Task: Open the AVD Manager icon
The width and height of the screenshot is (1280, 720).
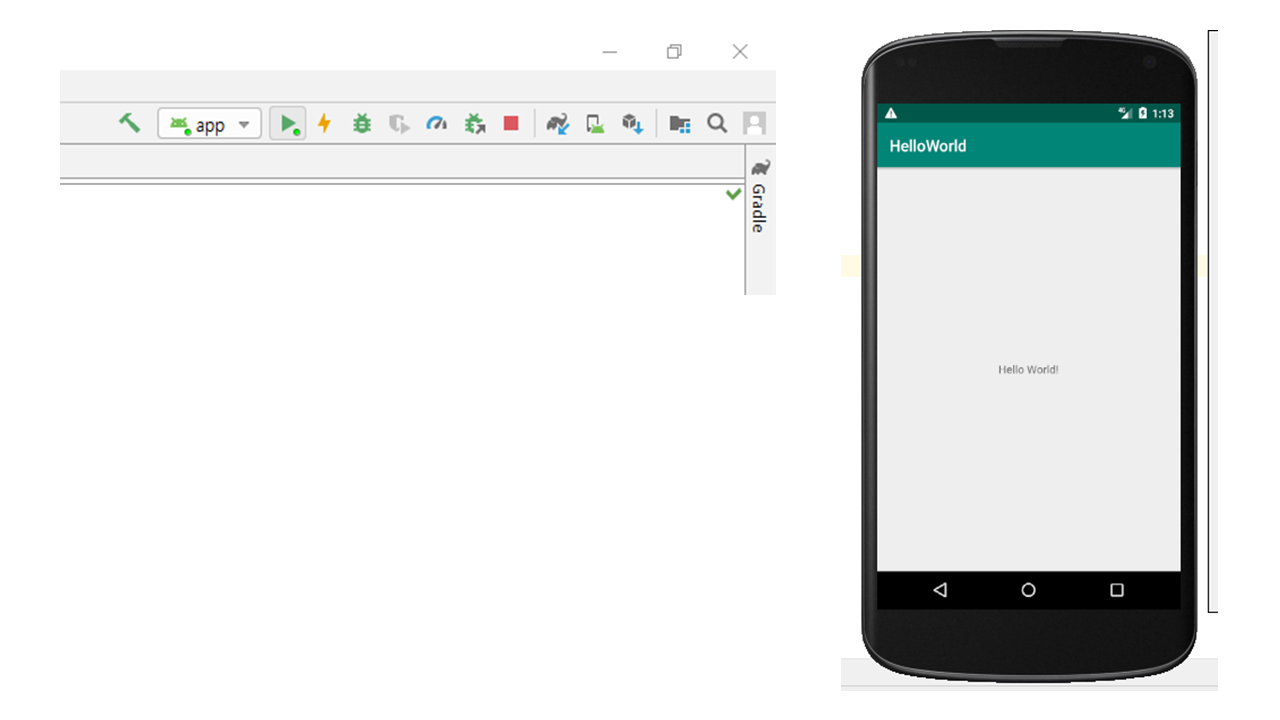Action: (595, 124)
